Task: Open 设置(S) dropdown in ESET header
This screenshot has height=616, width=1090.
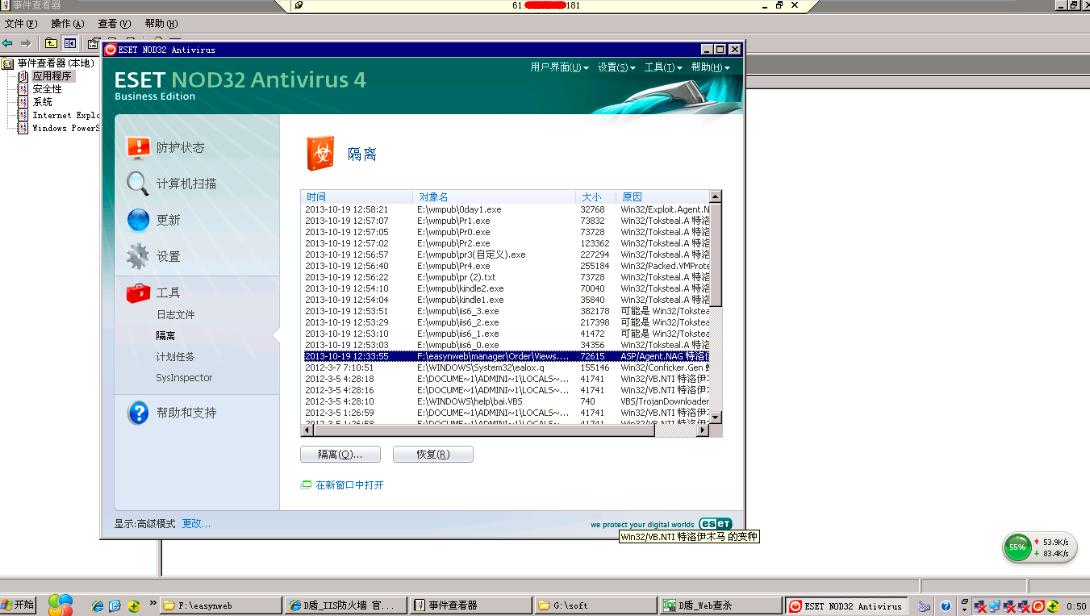Action: click(x=617, y=67)
